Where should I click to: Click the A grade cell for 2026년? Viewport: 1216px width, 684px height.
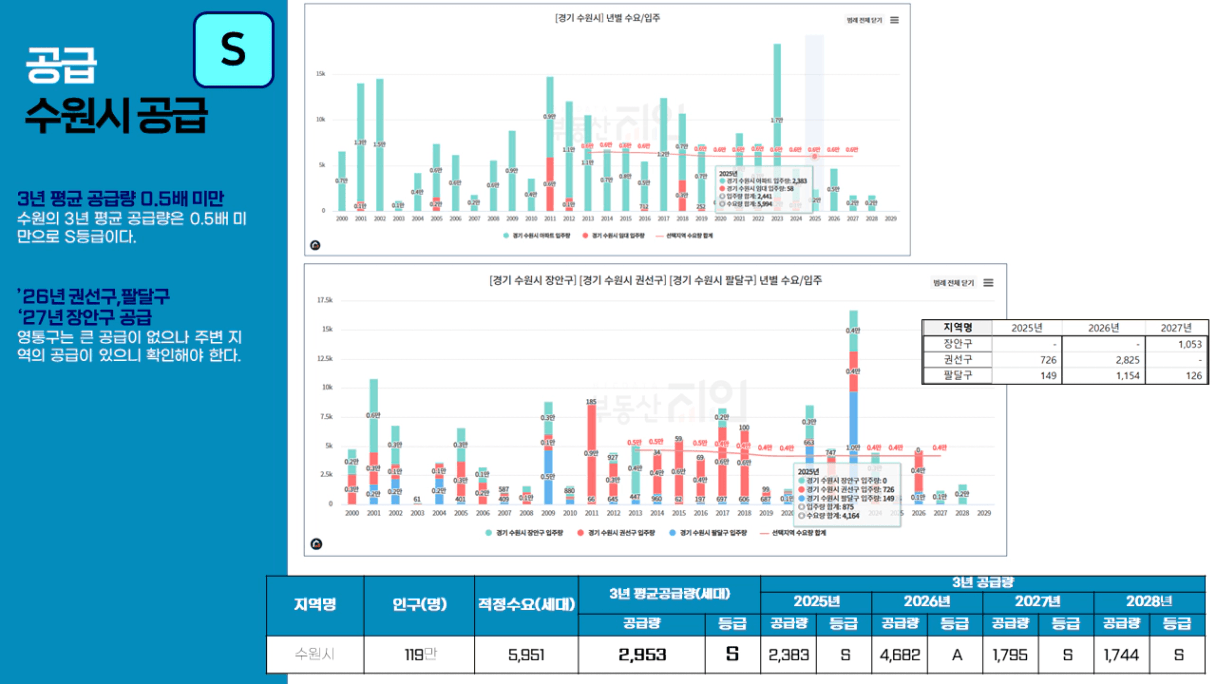(x=955, y=654)
